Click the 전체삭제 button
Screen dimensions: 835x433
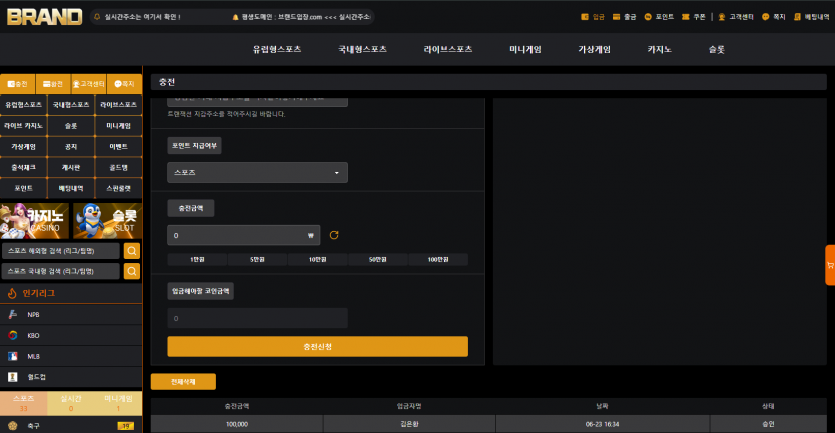(x=183, y=382)
